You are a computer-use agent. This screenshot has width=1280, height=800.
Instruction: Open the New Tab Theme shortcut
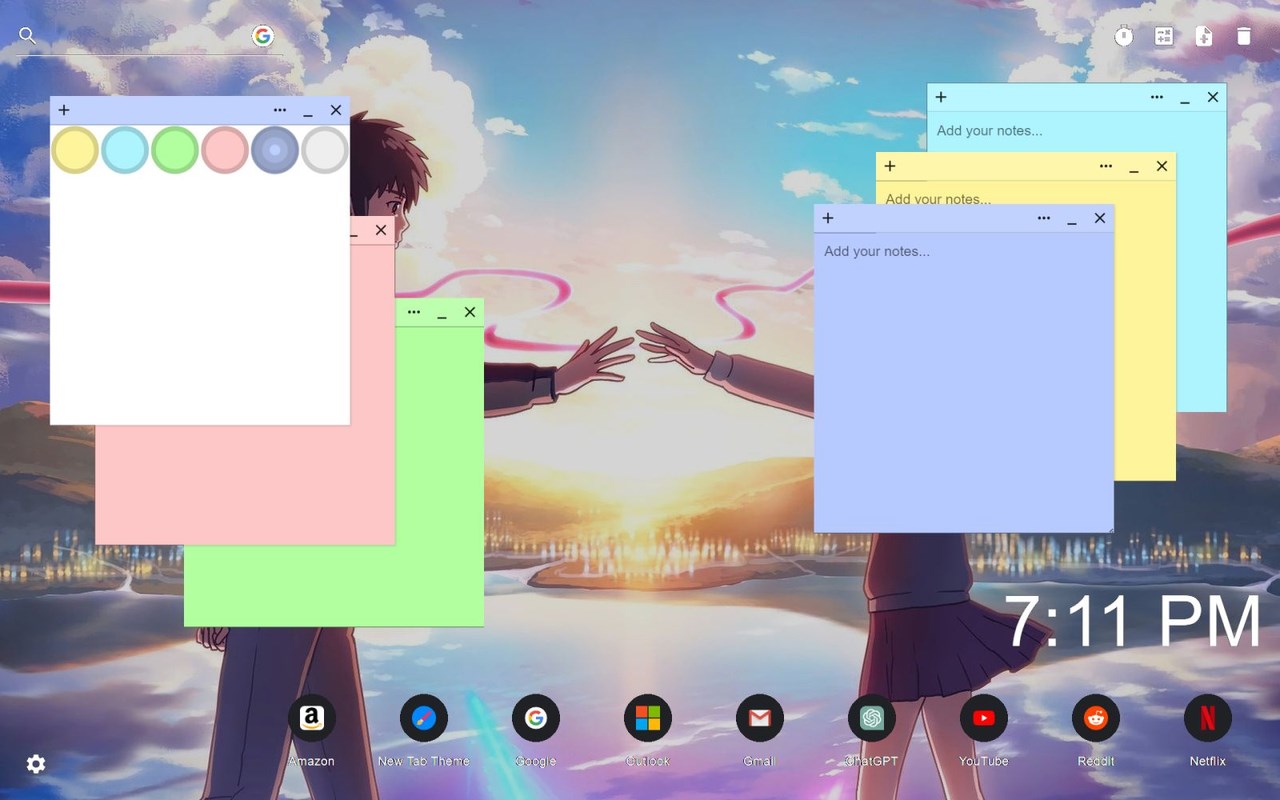click(424, 718)
